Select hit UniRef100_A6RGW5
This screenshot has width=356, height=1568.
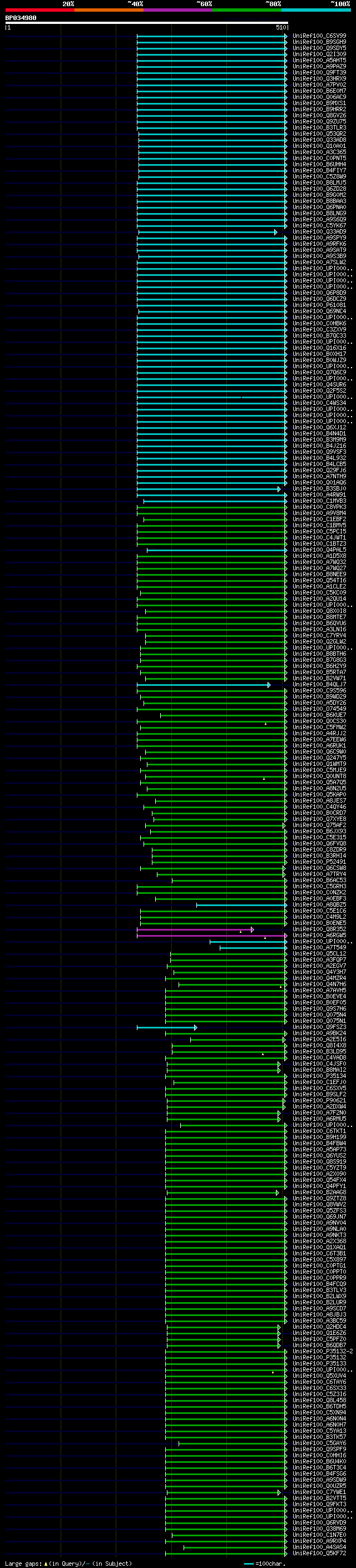319,936
